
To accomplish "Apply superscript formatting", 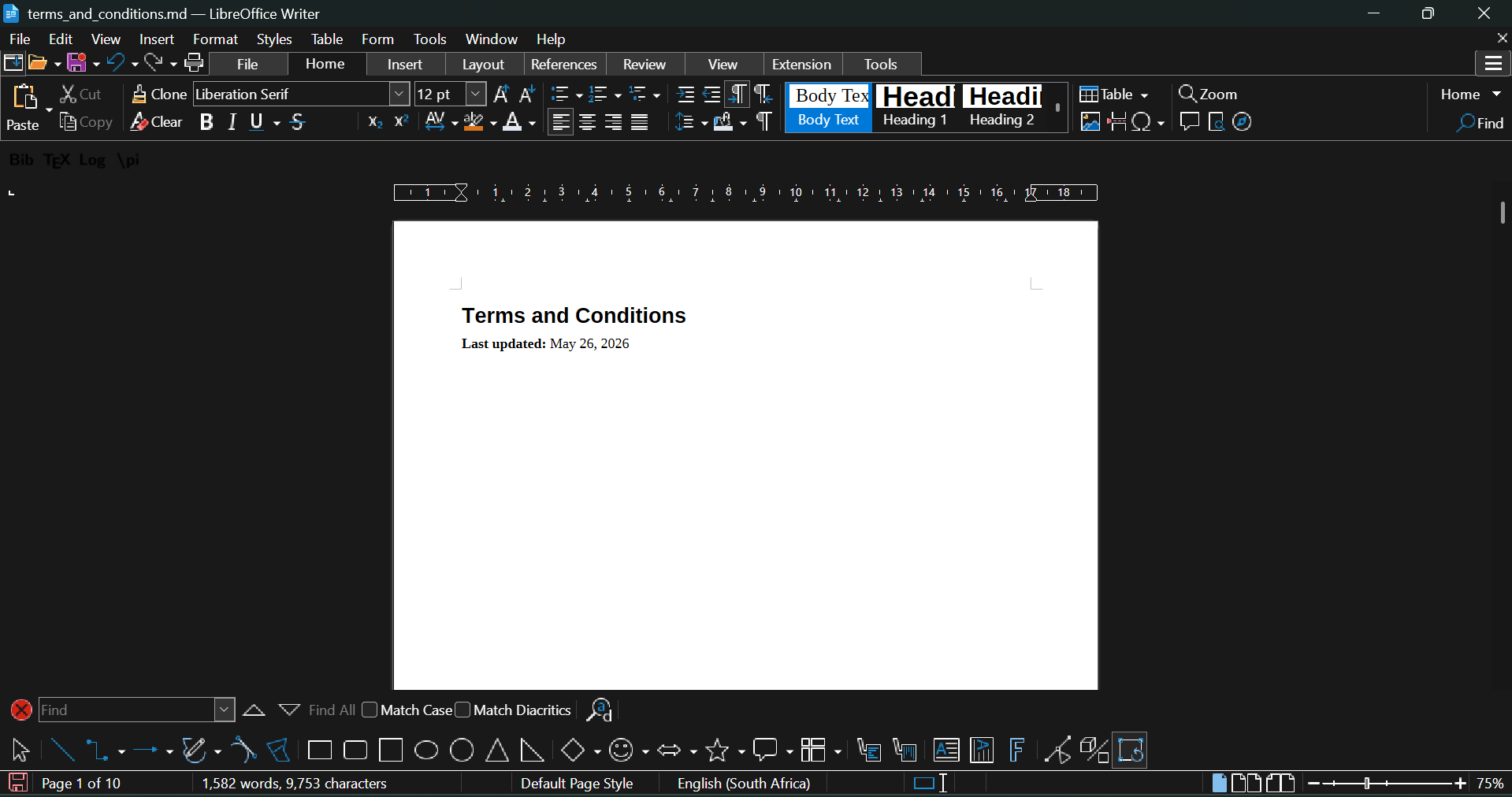I will (401, 122).
